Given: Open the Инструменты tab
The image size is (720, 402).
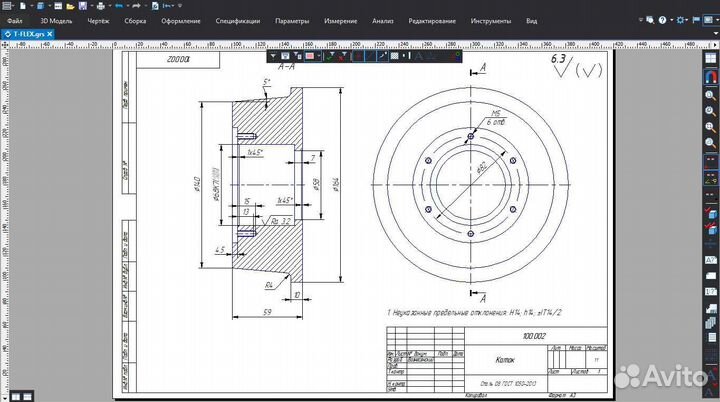Looking at the screenshot, I should 490,21.
